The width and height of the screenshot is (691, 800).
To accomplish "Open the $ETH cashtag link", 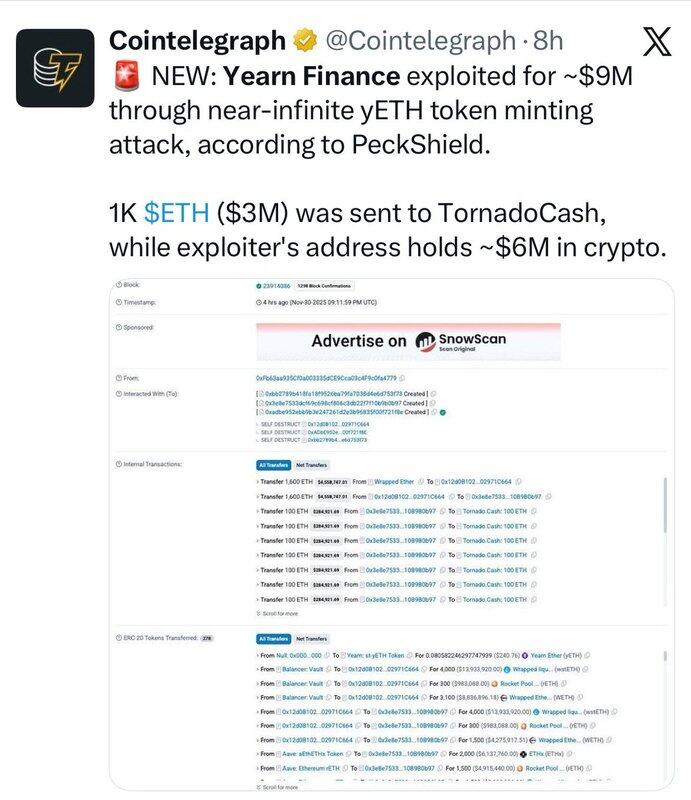I will tap(178, 215).
